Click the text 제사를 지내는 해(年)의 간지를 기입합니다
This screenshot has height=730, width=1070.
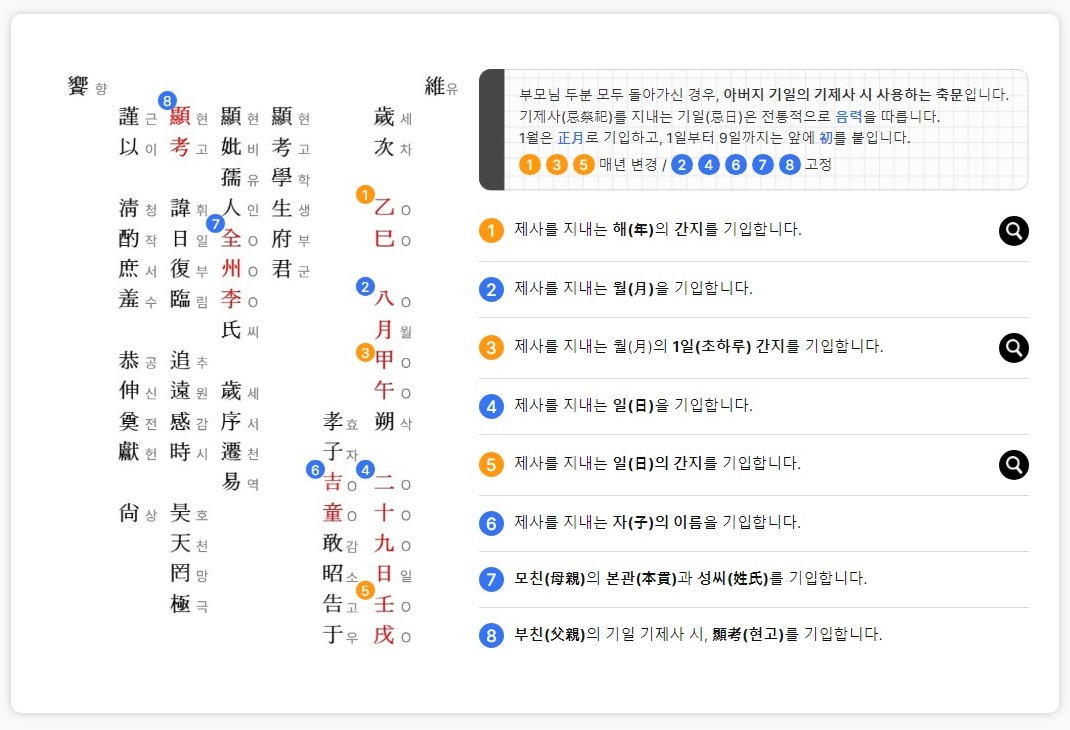[x=658, y=229]
